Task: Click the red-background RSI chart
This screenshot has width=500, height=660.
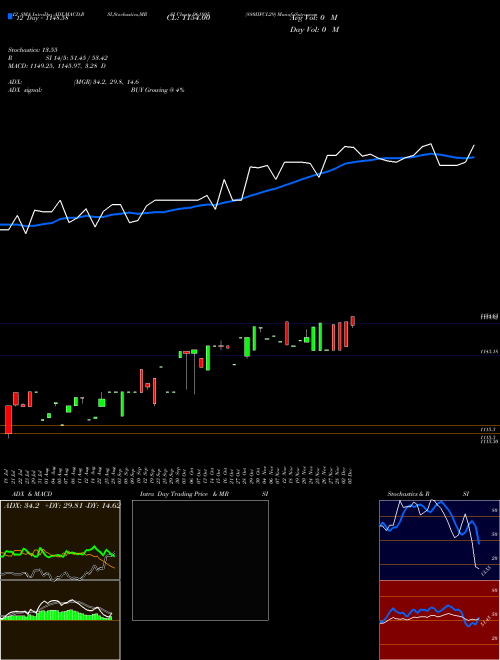Action: [439, 620]
